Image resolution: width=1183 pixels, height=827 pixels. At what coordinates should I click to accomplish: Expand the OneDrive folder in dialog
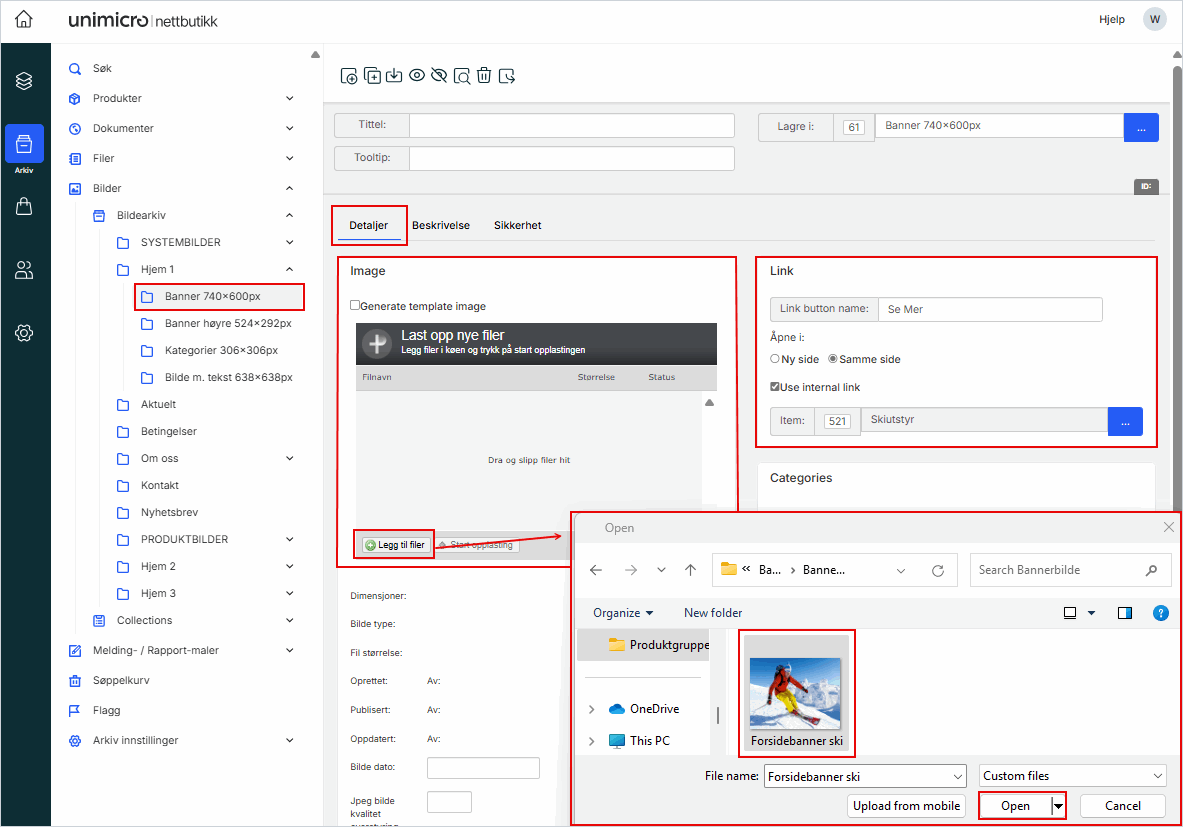click(x=592, y=709)
